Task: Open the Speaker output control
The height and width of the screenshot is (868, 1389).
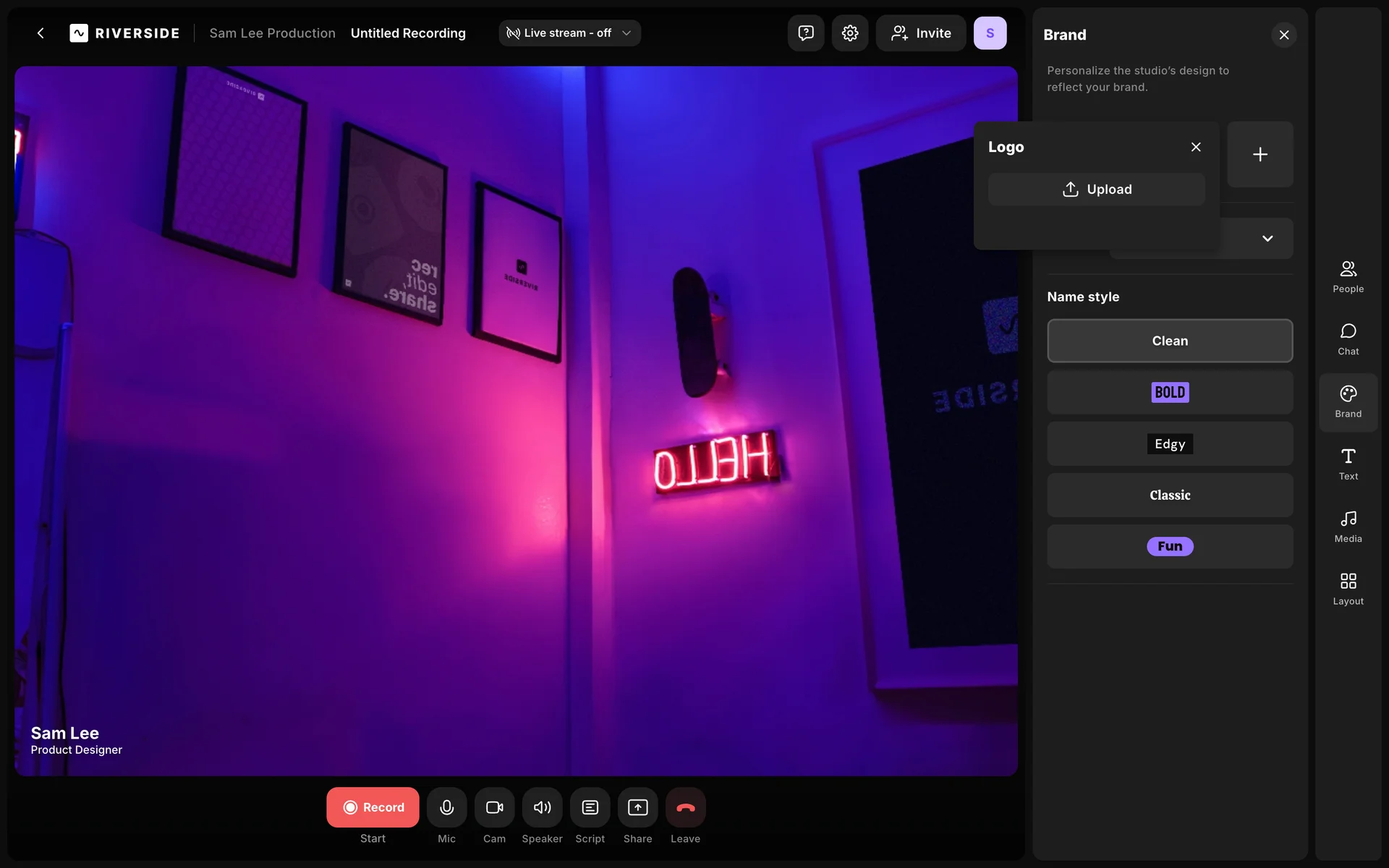Action: [x=542, y=807]
